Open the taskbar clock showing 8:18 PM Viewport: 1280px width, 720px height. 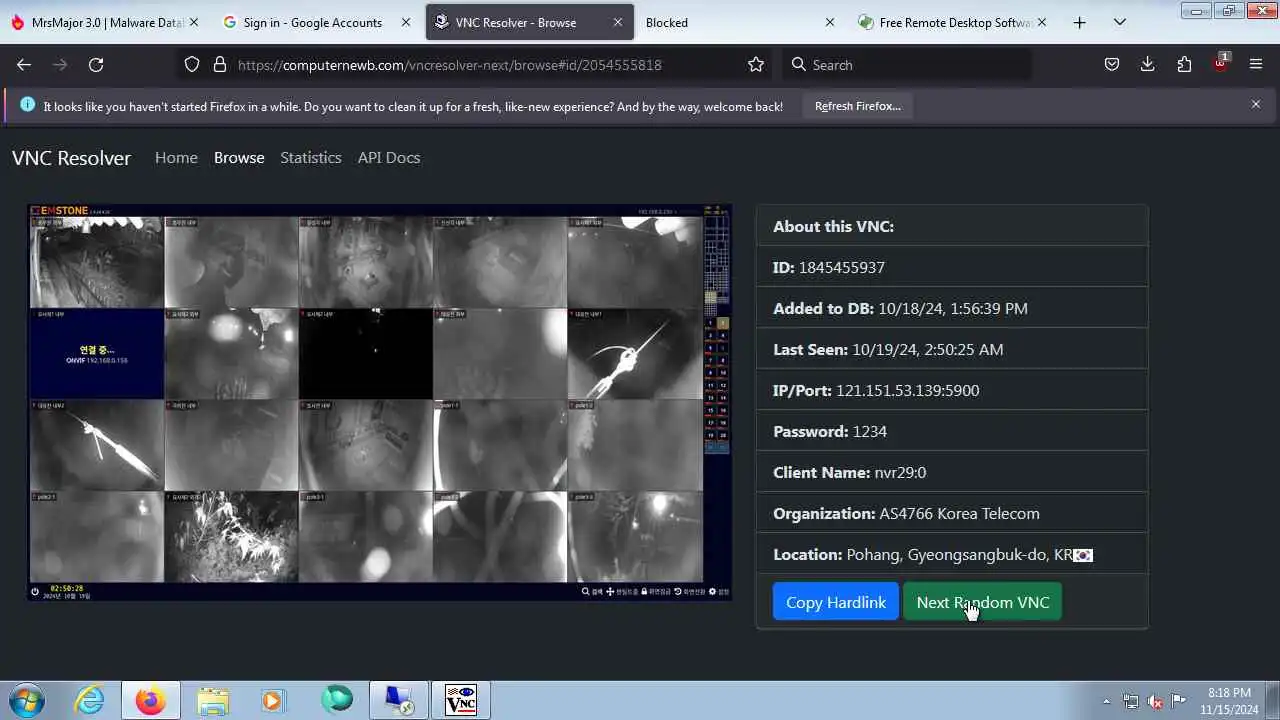coord(1229,700)
